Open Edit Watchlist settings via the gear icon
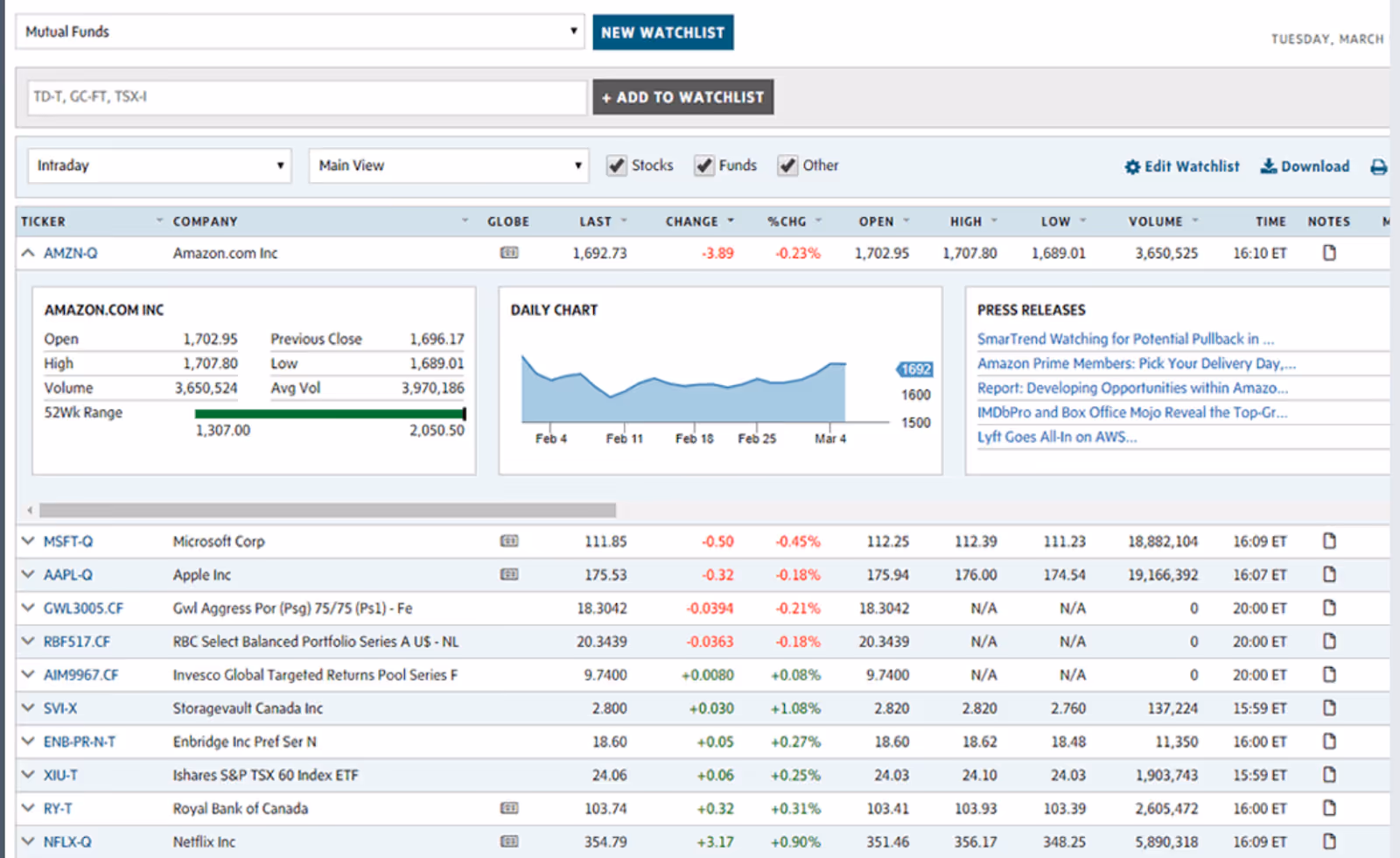Image resolution: width=1400 pixels, height=858 pixels. (1131, 166)
